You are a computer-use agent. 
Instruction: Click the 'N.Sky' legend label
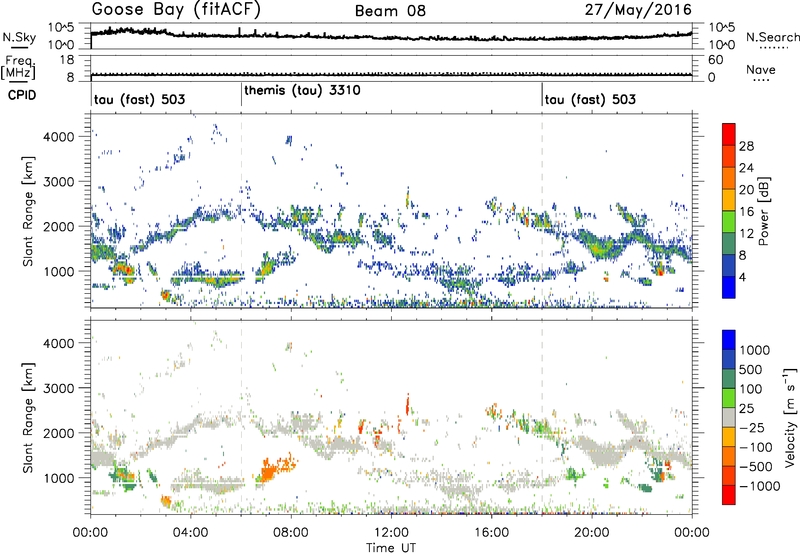point(19,37)
